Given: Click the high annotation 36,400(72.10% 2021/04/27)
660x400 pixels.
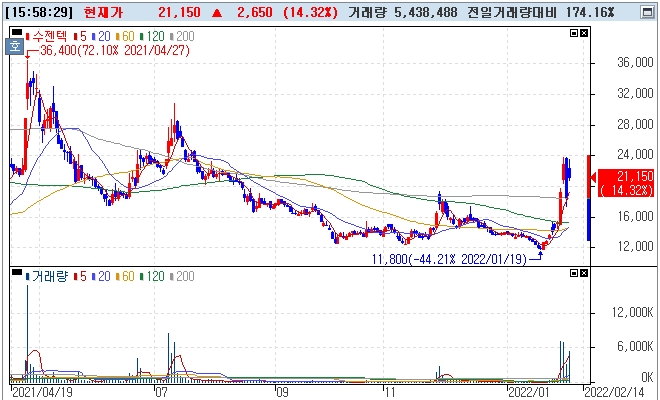Looking at the screenshot, I should pos(115,51).
